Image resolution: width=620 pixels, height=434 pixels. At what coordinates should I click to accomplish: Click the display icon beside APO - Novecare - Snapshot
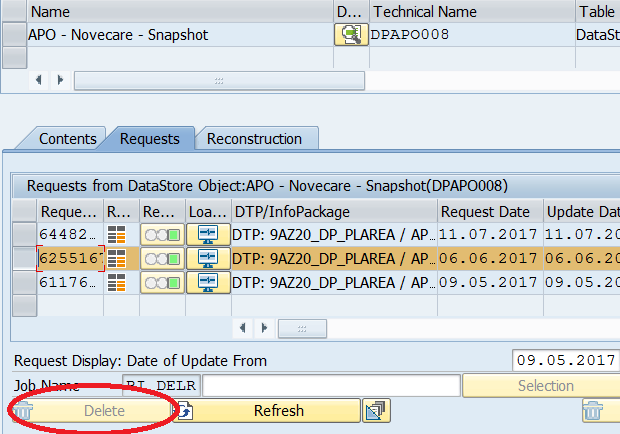click(350, 34)
